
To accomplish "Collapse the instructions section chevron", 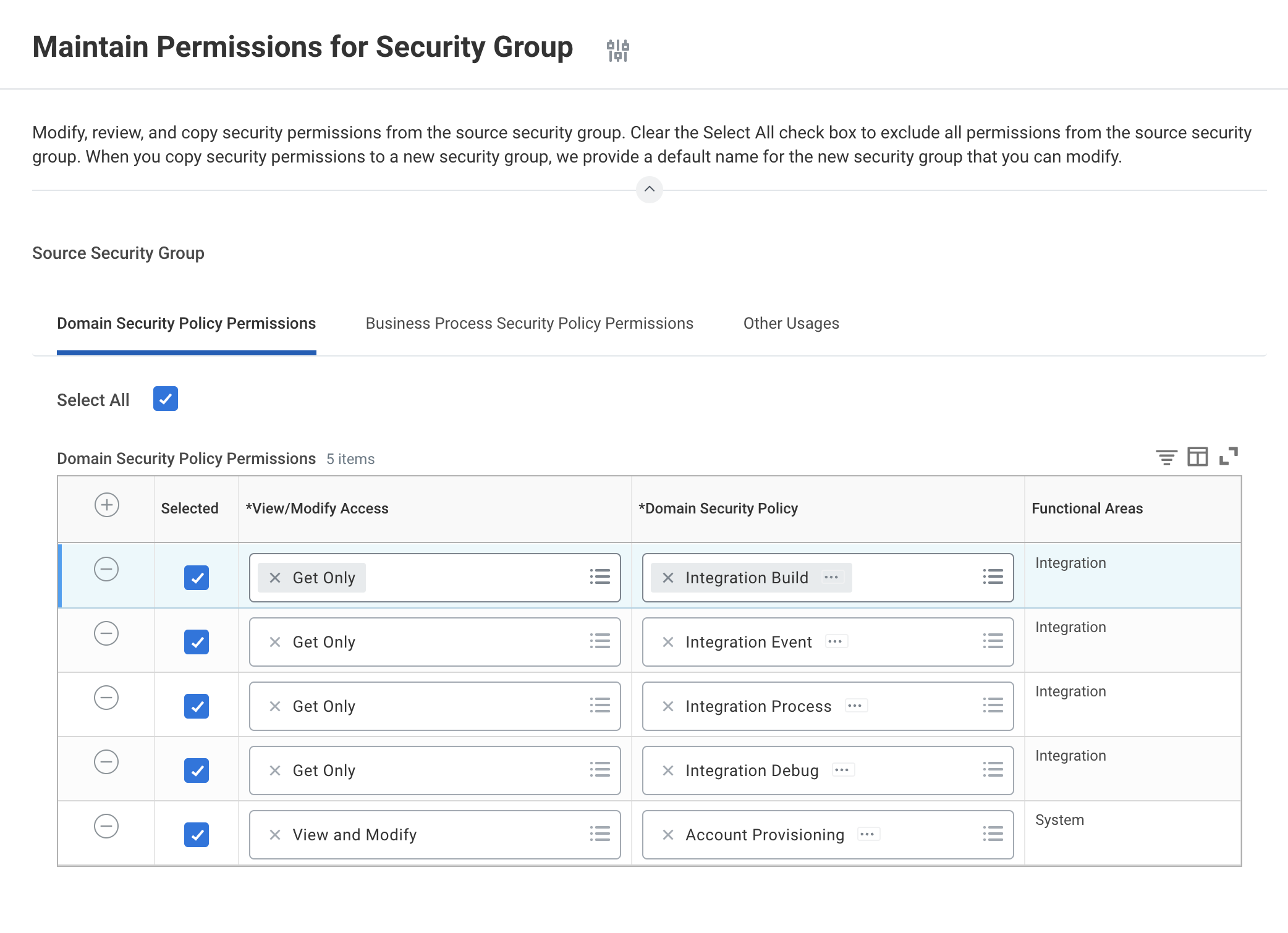I will (649, 190).
